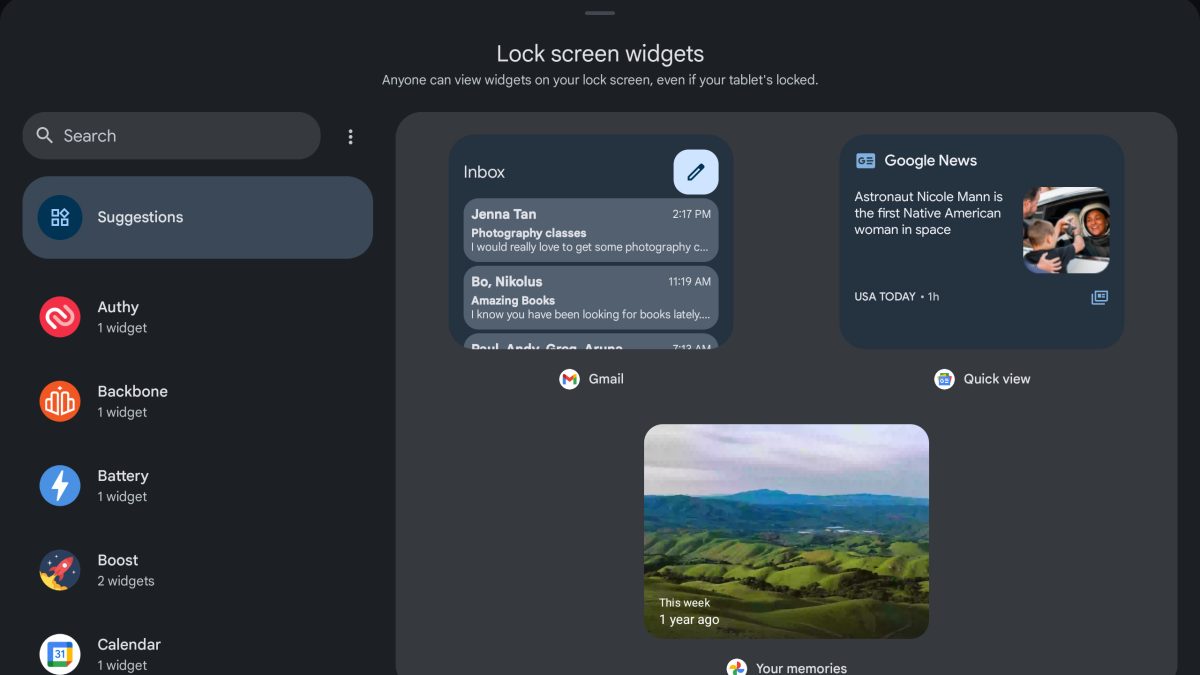This screenshot has width=1200, height=675.
Task: Click the Authy app icon
Action: (x=60, y=317)
